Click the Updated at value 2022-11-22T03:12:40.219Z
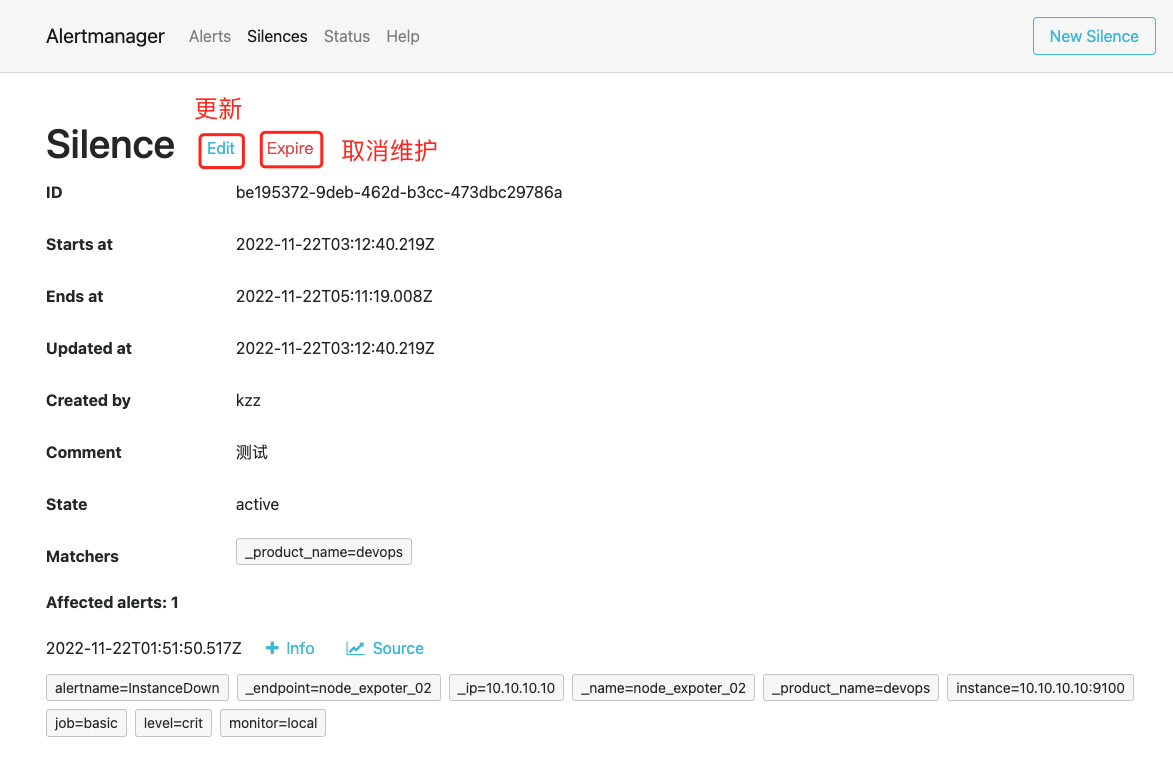The width and height of the screenshot is (1173, 768). (335, 348)
